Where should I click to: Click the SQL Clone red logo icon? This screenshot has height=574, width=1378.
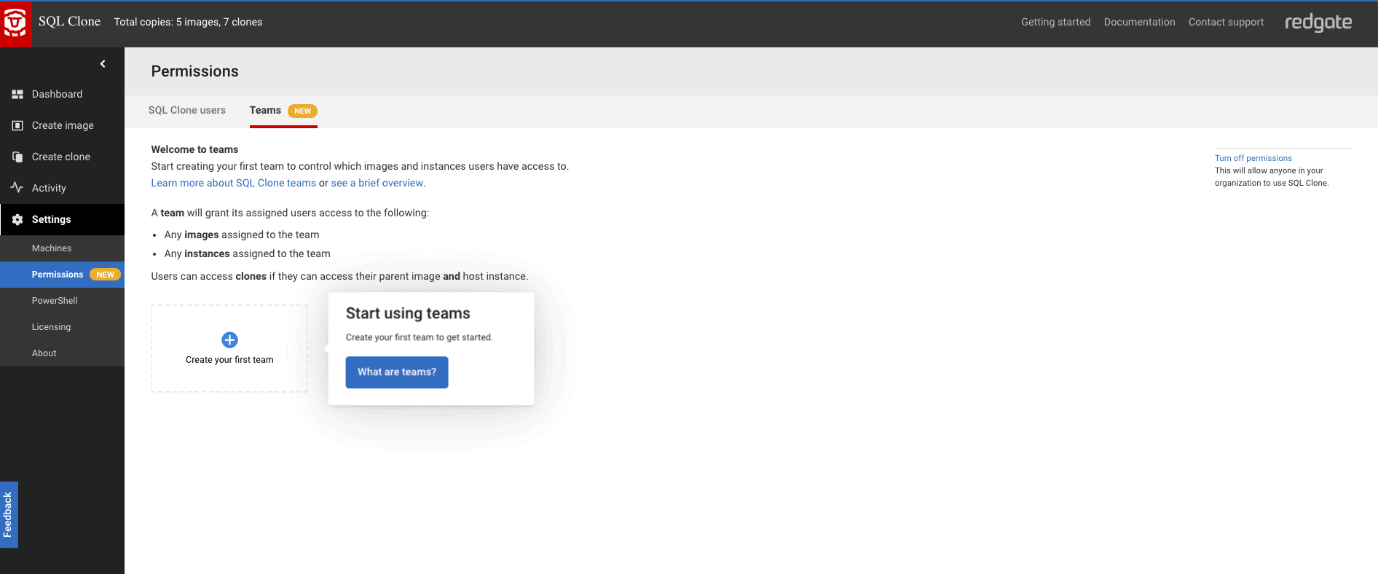16,23
